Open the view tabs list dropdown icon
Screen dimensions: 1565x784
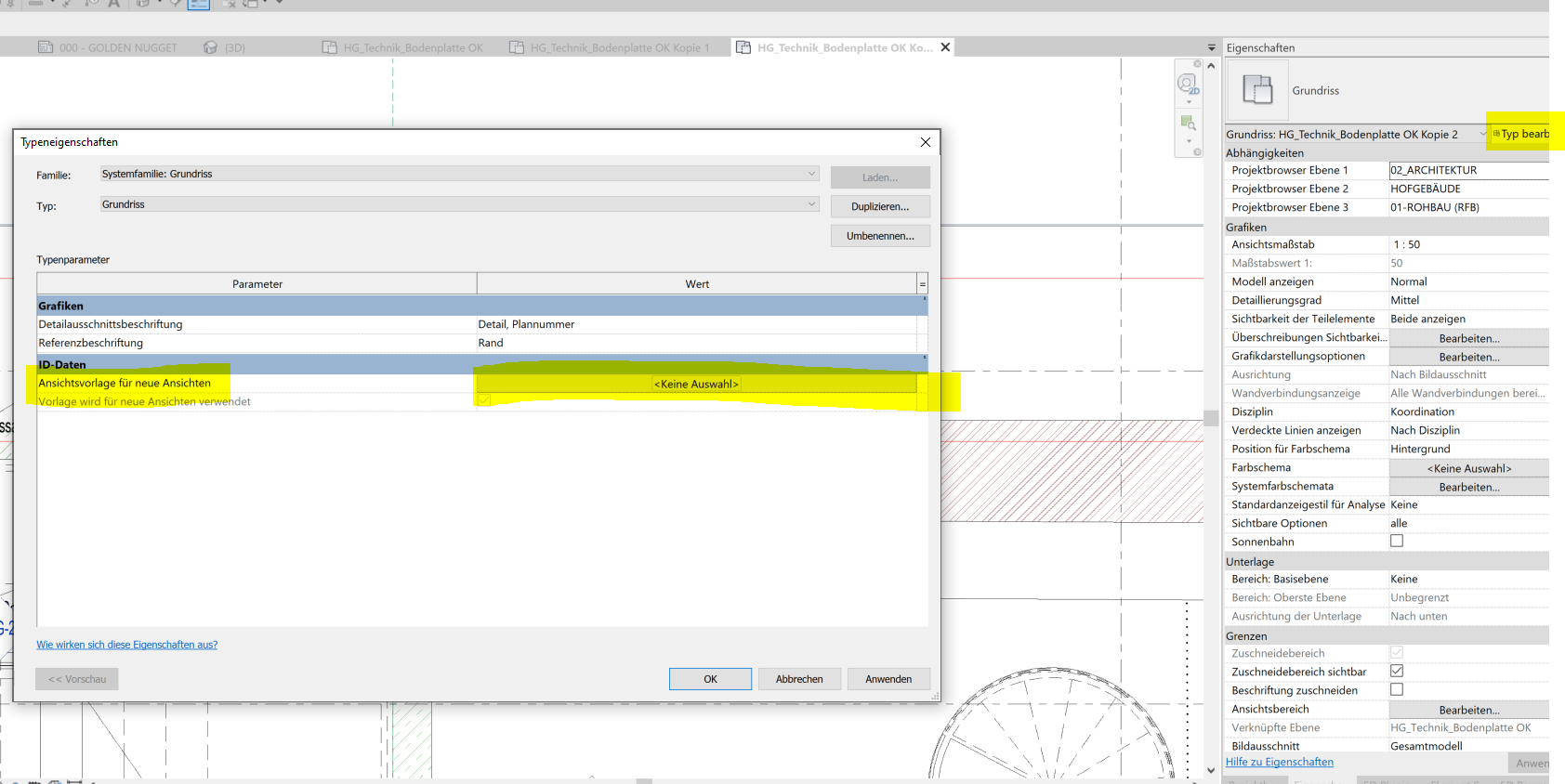[x=1211, y=47]
